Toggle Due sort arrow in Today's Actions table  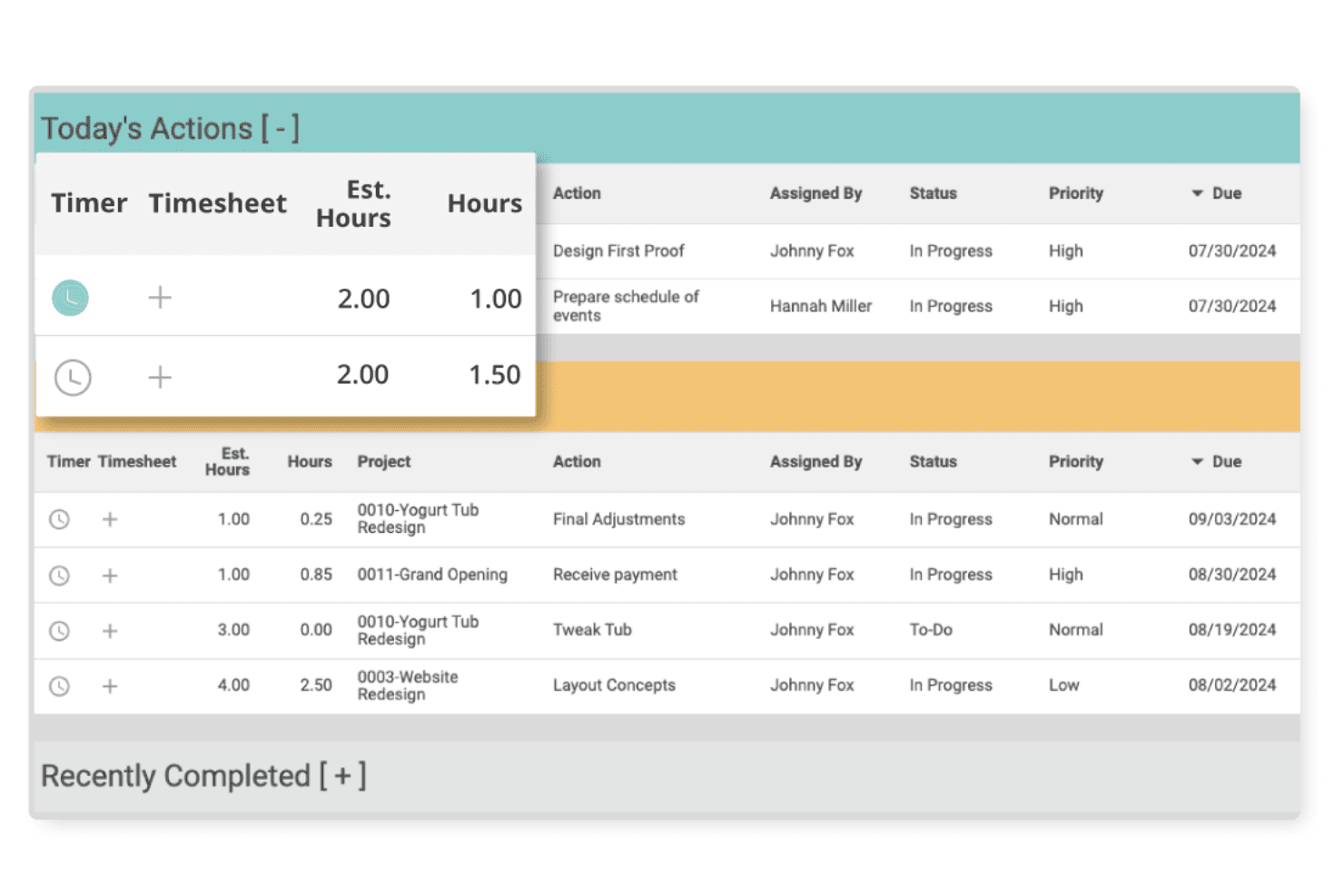point(1197,193)
